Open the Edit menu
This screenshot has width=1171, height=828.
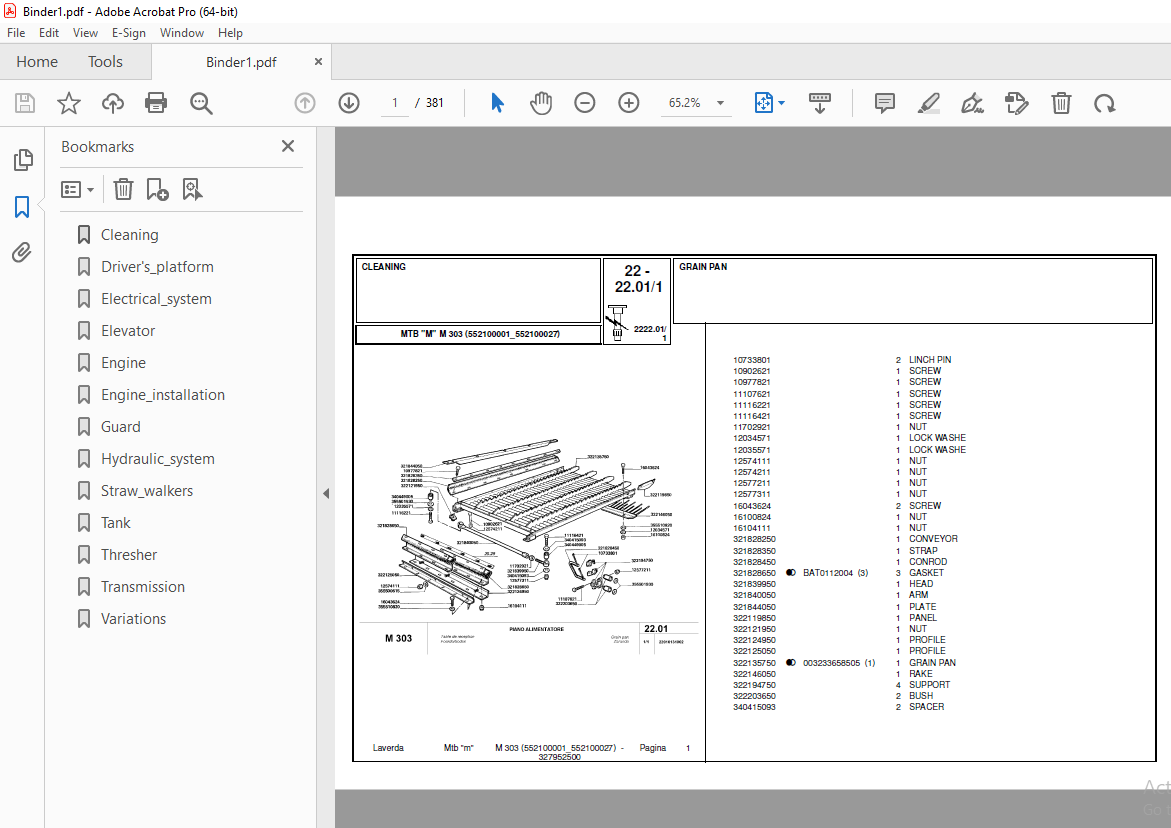(x=49, y=33)
